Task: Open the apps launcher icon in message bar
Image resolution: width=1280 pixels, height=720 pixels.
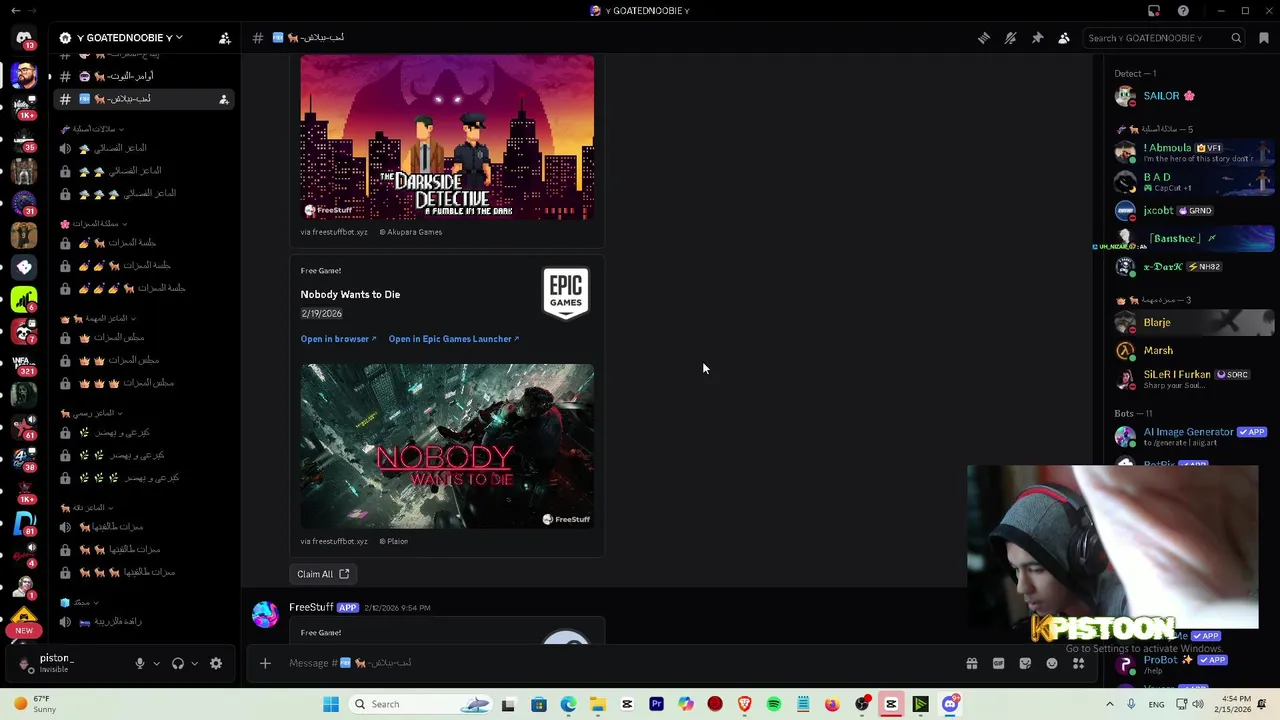Action: pos(1078,663)
